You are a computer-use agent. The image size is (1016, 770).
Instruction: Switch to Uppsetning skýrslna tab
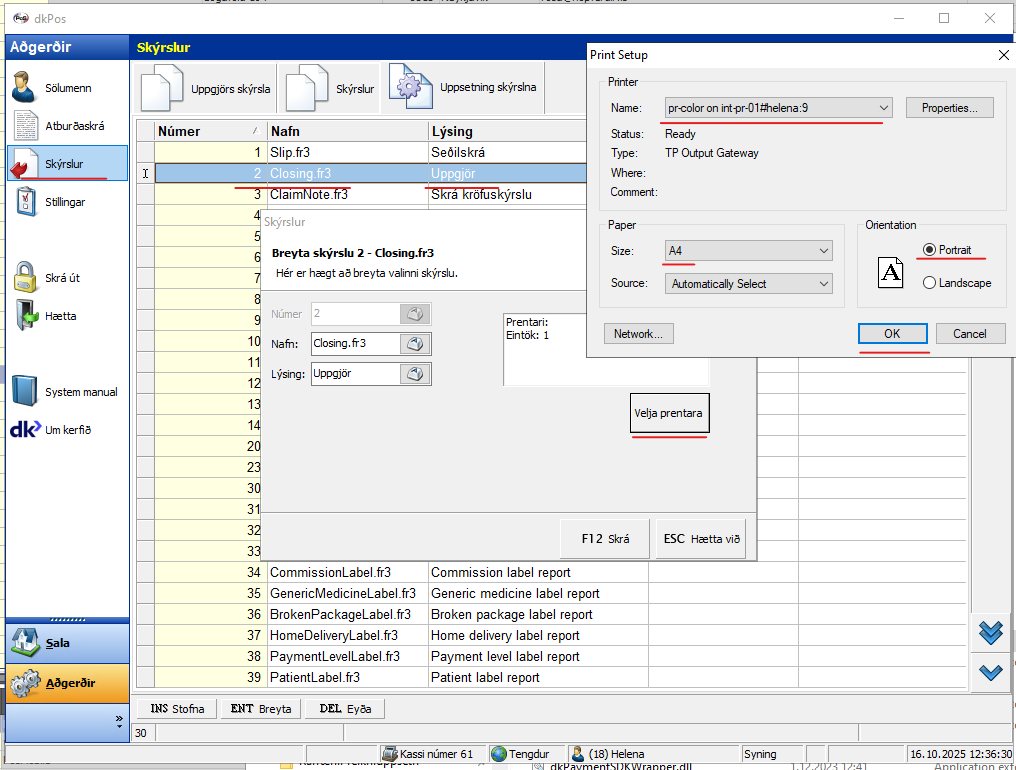(x=466, y=88)
